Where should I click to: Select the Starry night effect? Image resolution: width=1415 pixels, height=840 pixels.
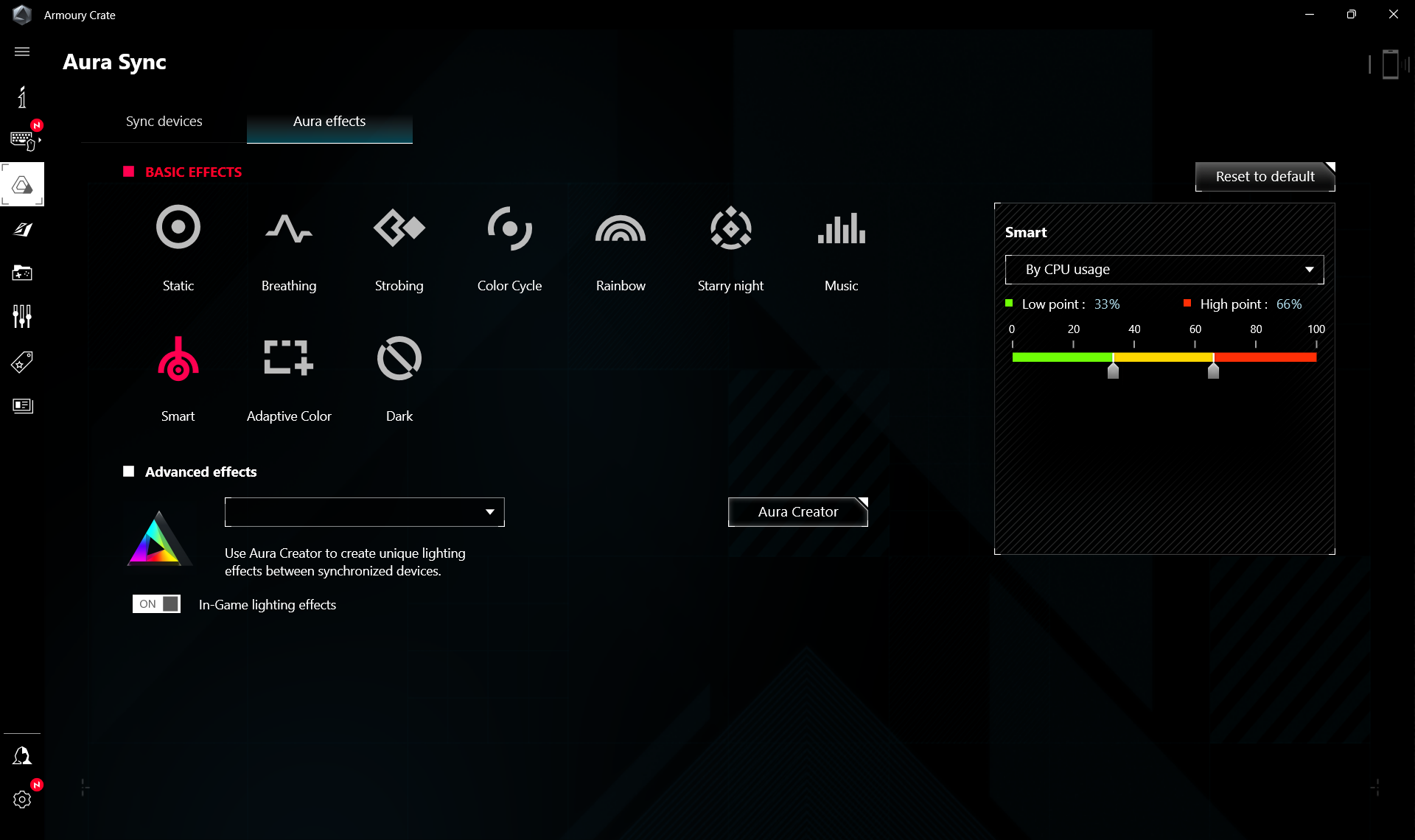click(731, 228)
